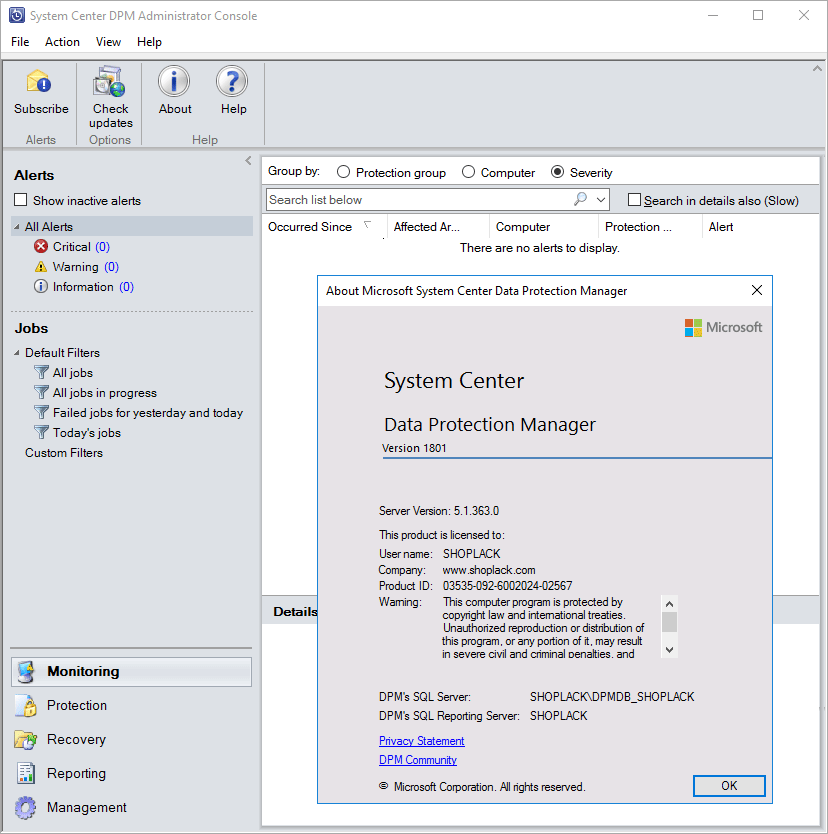This screenshot has width=828, height=834.
Task: Select the Warning alerts triangle icon
Action: (41, 266)
